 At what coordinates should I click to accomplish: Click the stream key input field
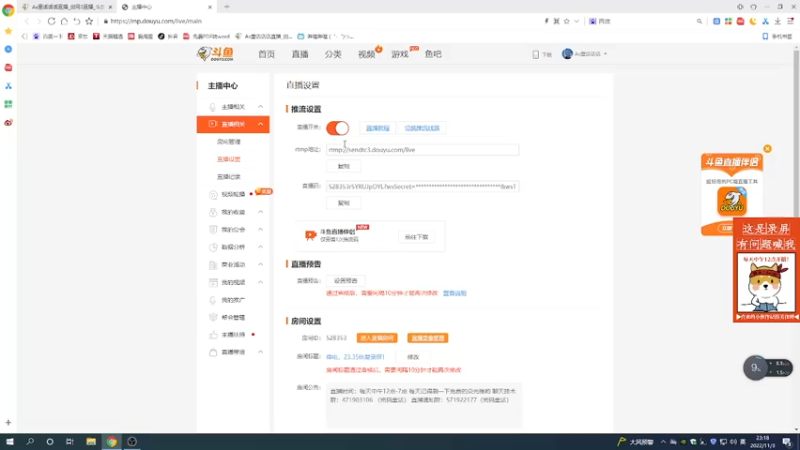pyautogui.click(x=422, y=186)
